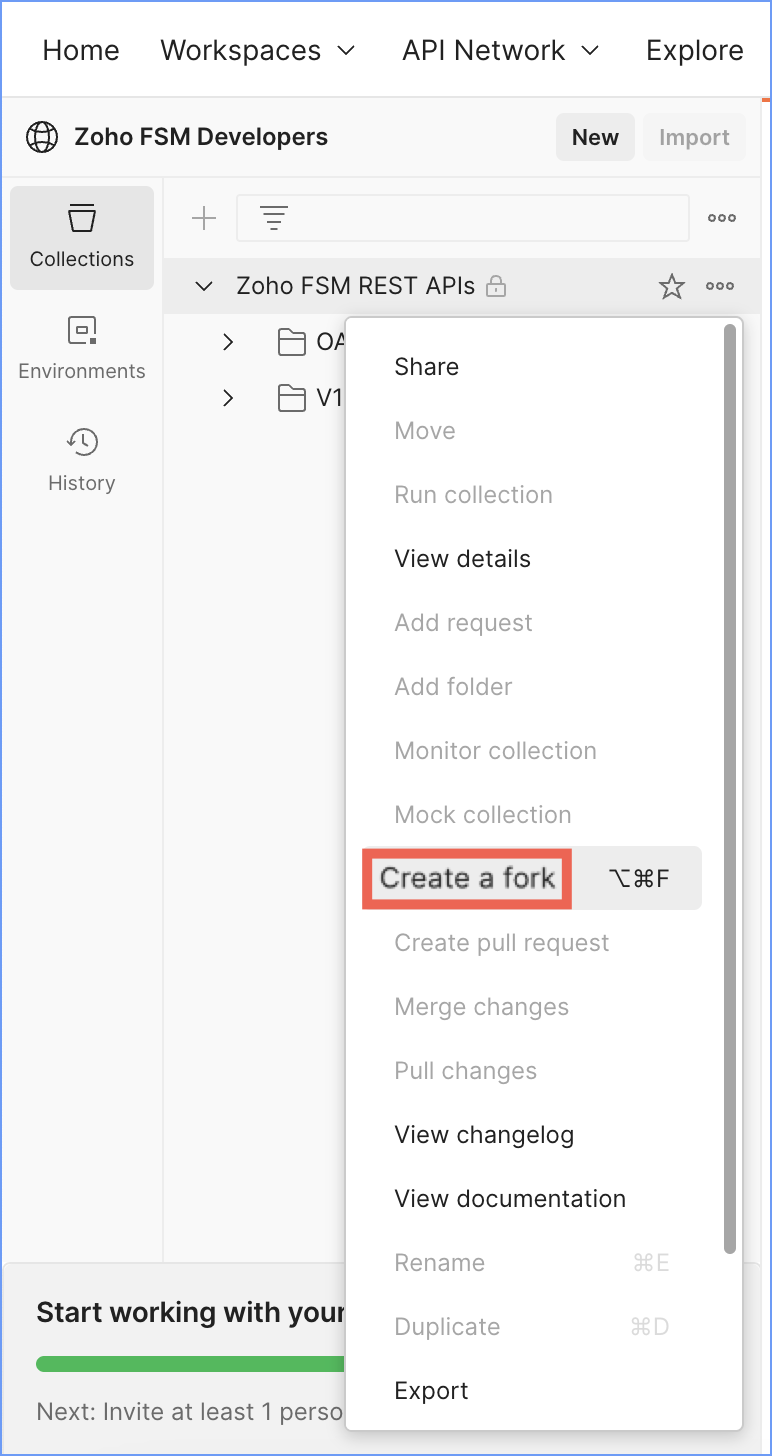Click the green onboarding progress bar

(190, 1363)
